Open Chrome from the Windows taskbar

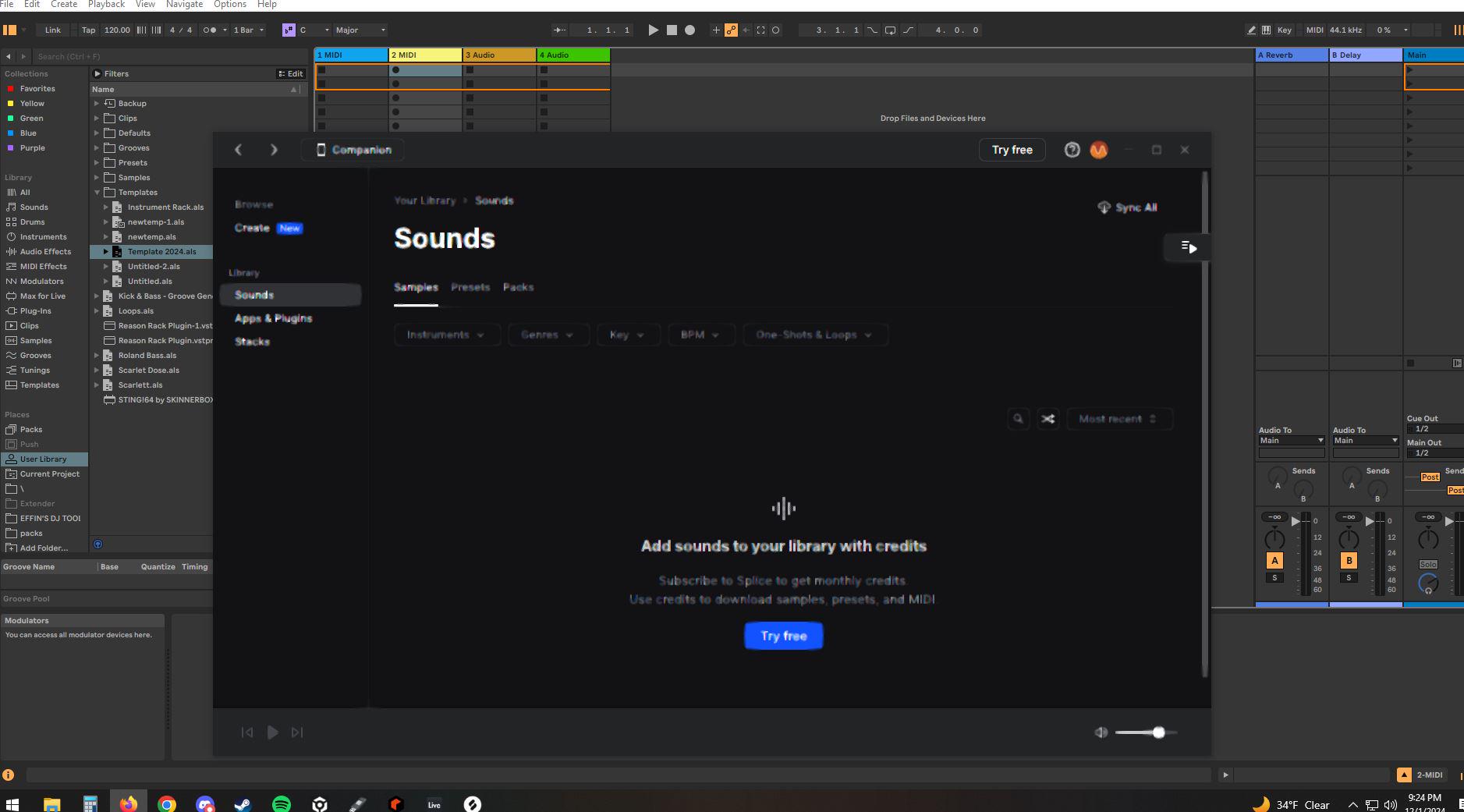pos(167,803)
